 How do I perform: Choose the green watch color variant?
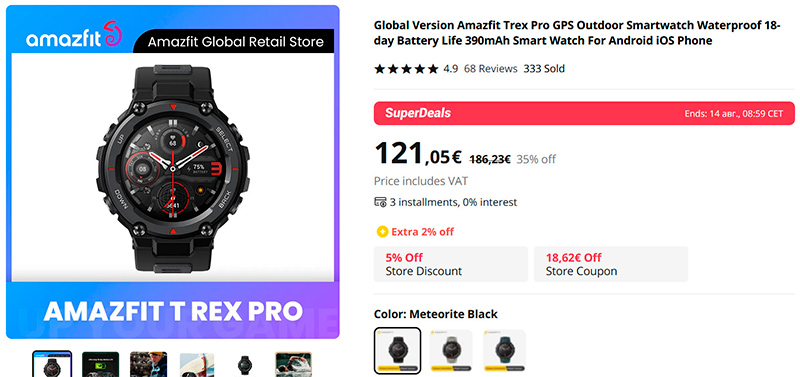click(504, 351)
